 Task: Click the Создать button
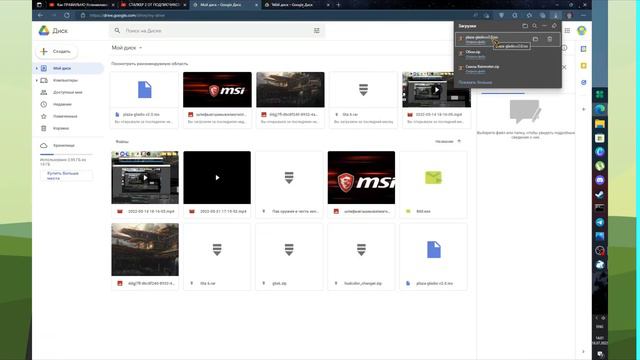click(x=57, y=51)
